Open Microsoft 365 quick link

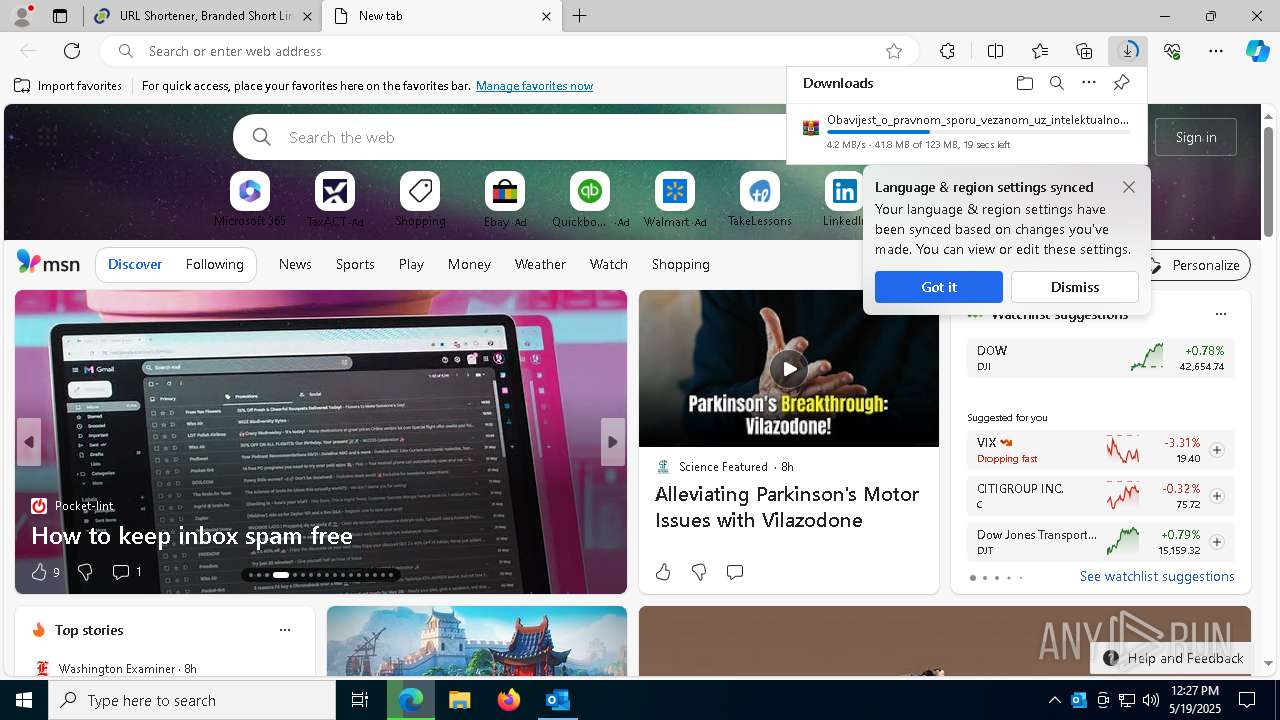(x=250, y=200)
